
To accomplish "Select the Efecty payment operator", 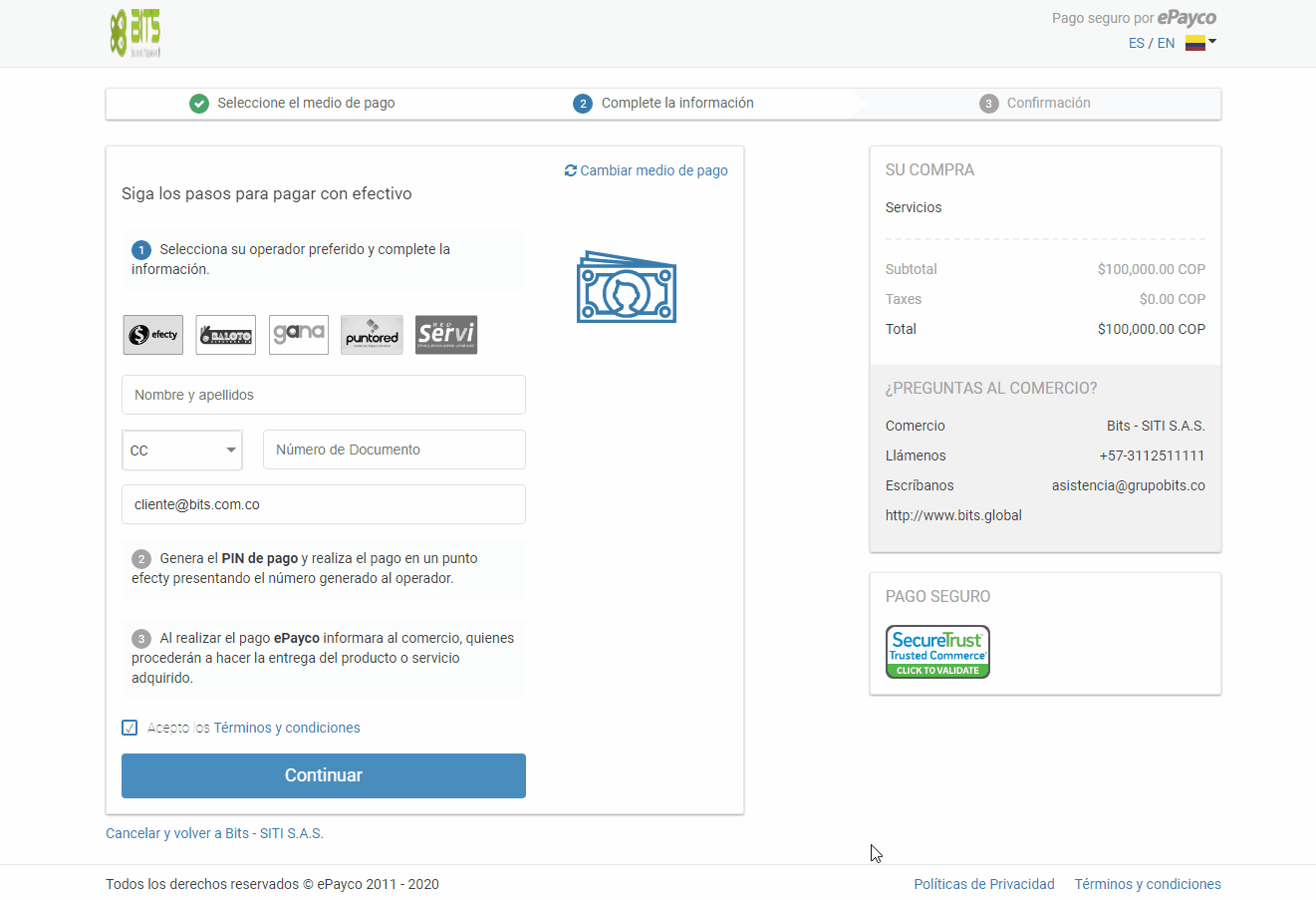I will coord(153,335).
